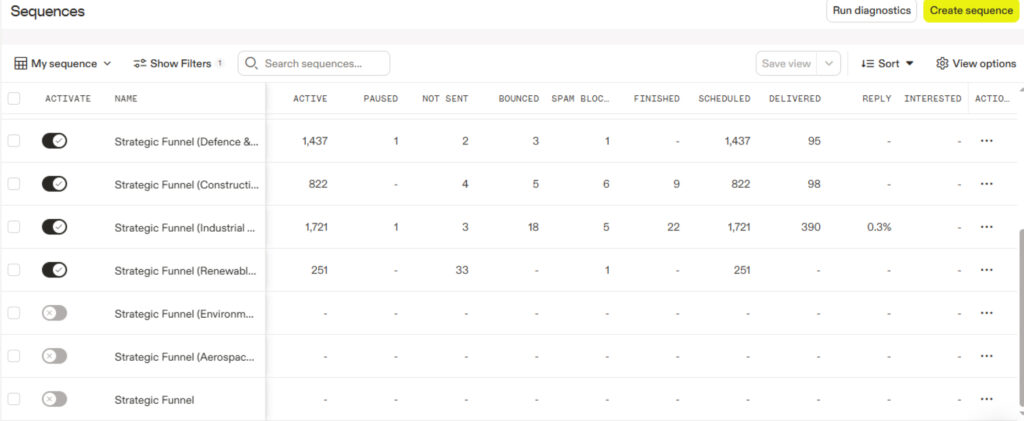Tick the select-all checkbox in header
Screen dimensions: 1024x421
(x=14, y=99)
